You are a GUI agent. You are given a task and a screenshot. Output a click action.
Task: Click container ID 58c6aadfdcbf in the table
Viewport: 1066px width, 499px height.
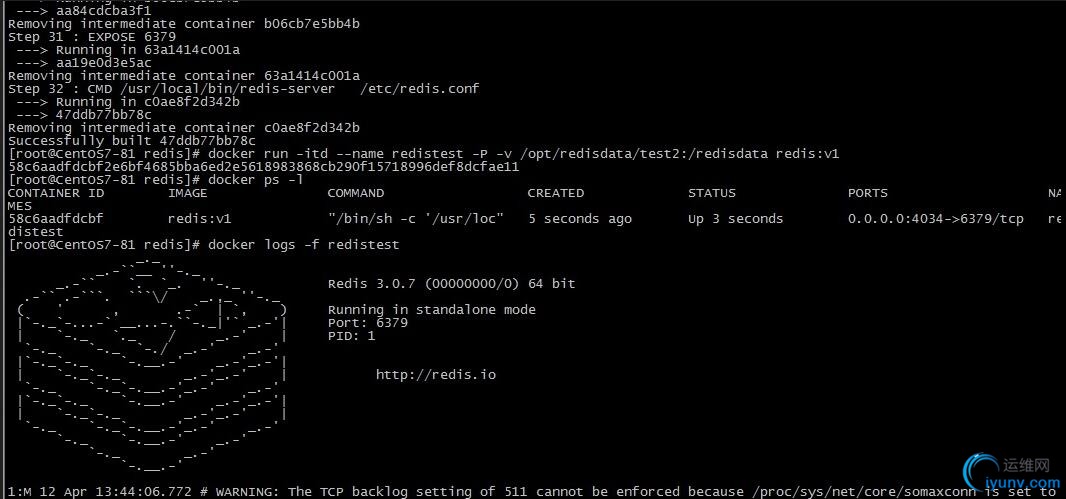click(56, 219)
